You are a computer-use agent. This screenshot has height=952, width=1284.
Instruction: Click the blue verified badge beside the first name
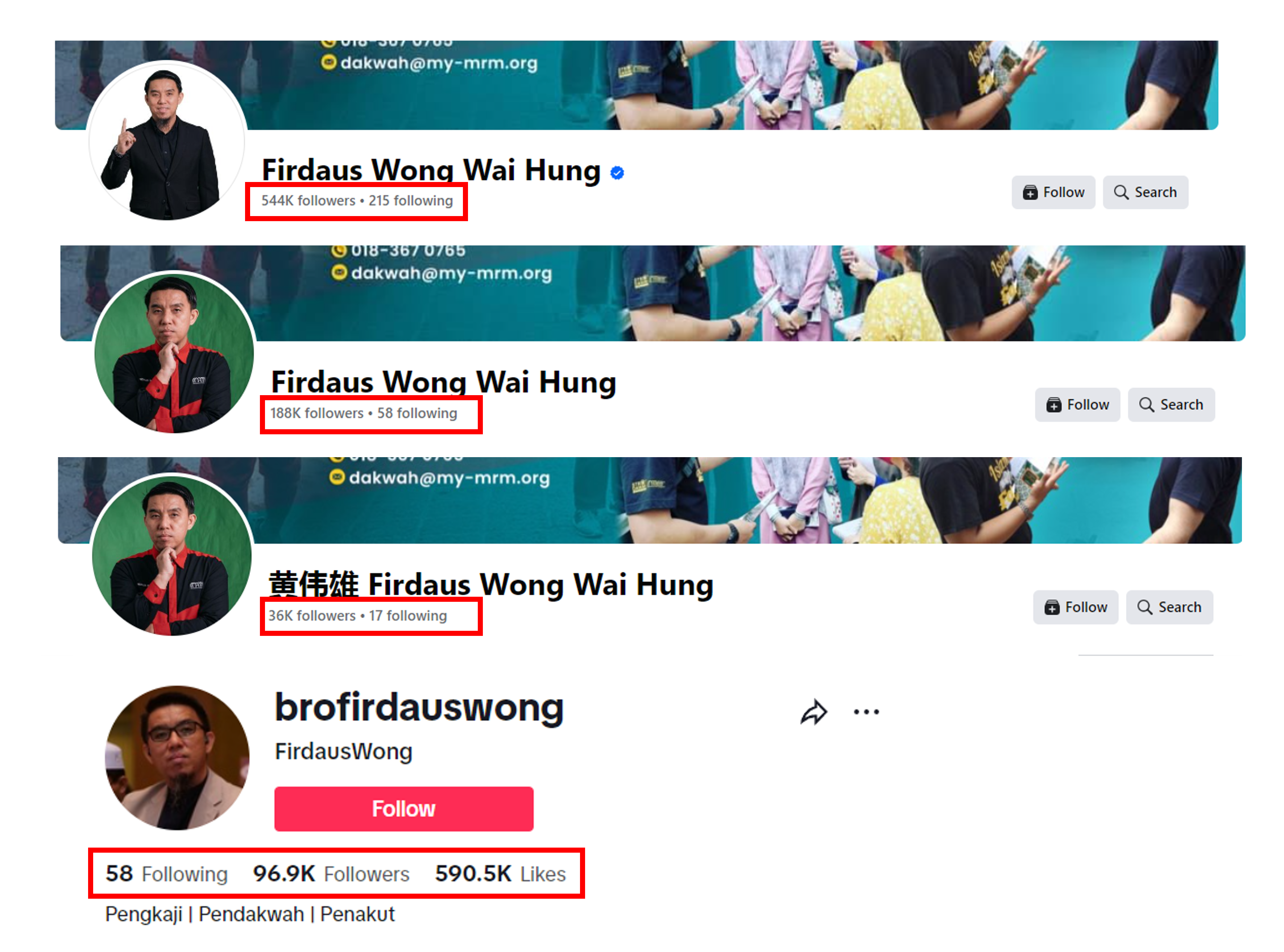pyautogui.click(x=617, y=172)
